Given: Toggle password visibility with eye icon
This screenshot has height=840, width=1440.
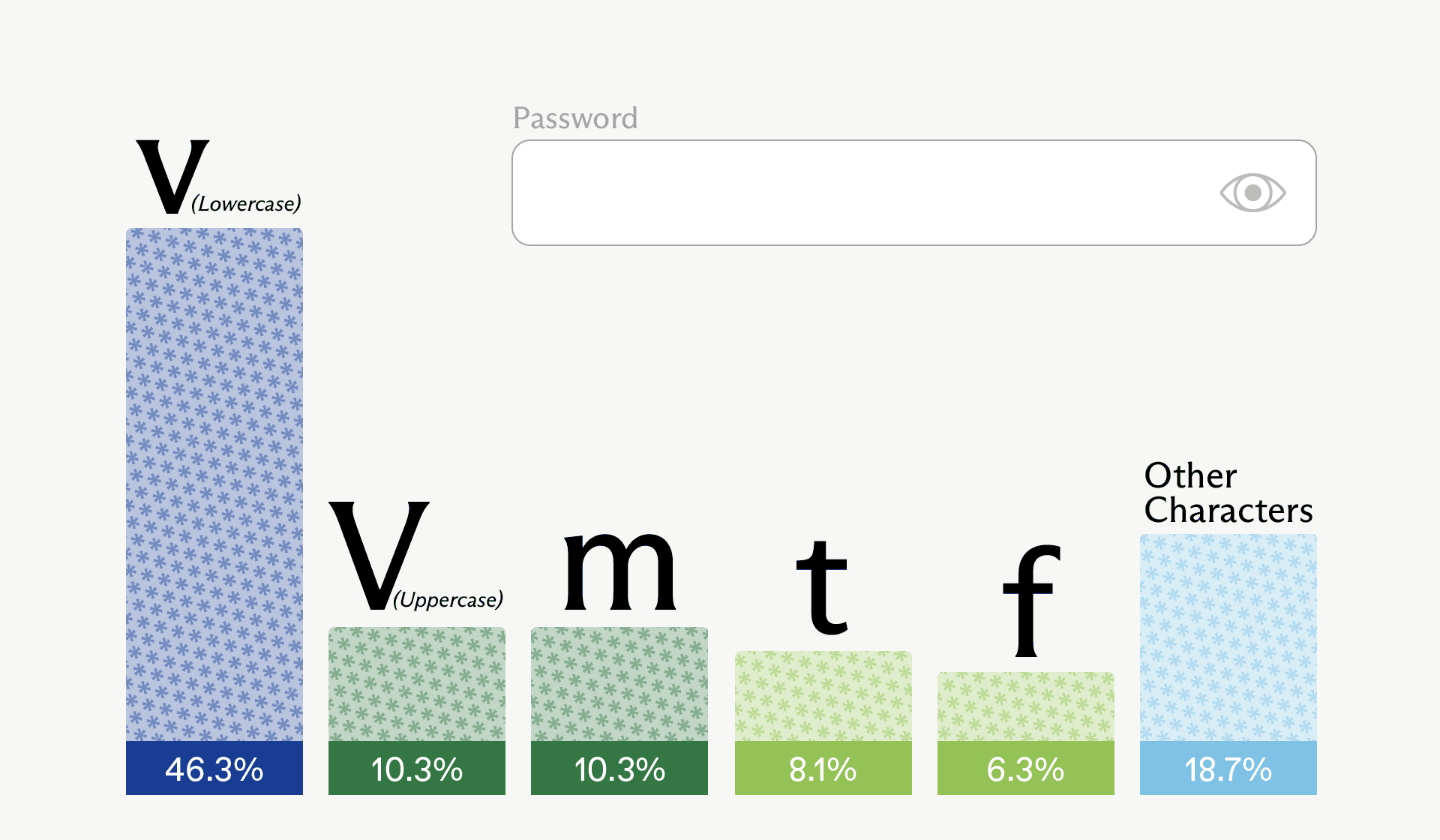Looking at the screenshot, I should point(1252,193).
